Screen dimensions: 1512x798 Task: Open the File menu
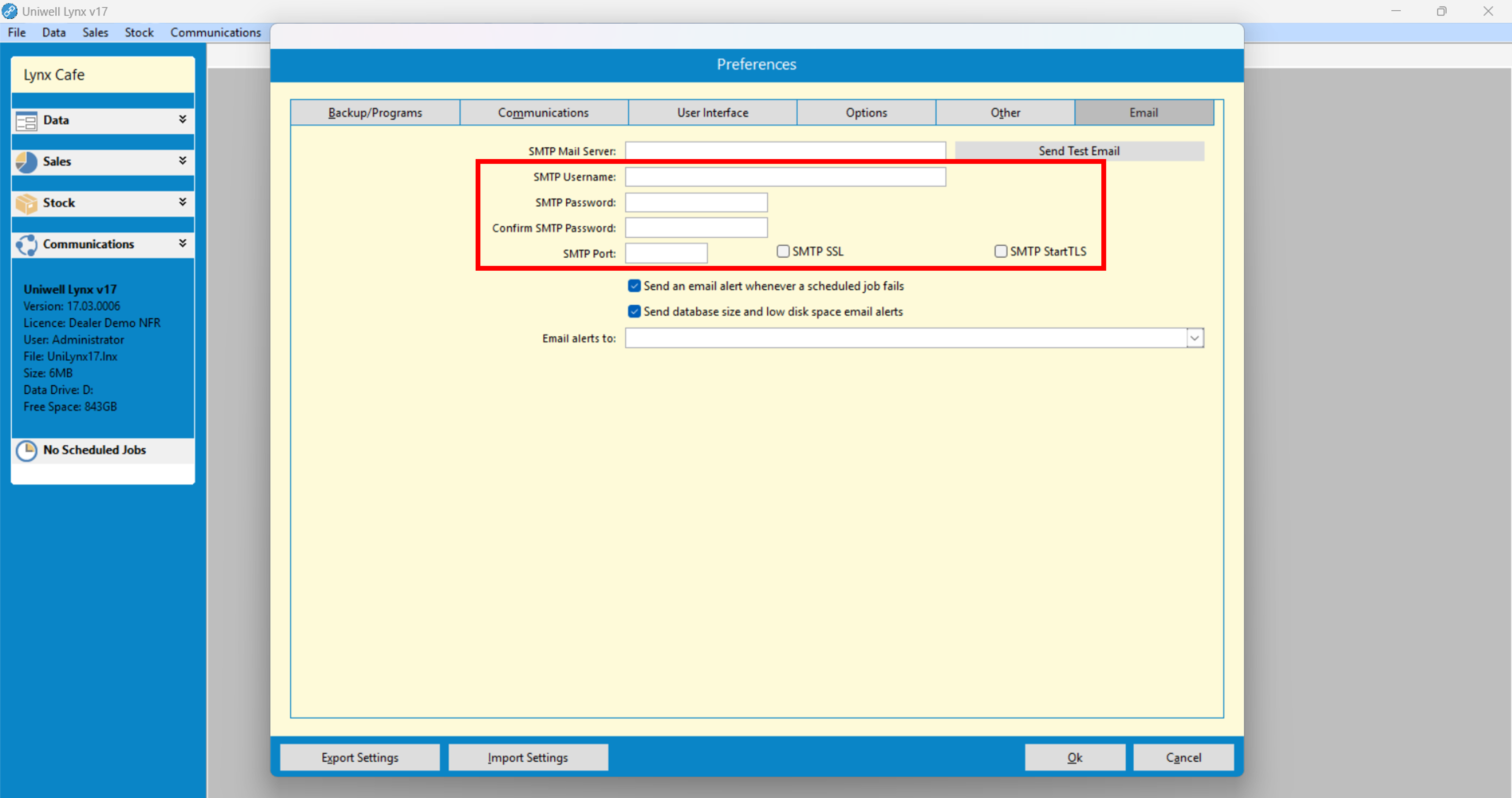(16, 32)
